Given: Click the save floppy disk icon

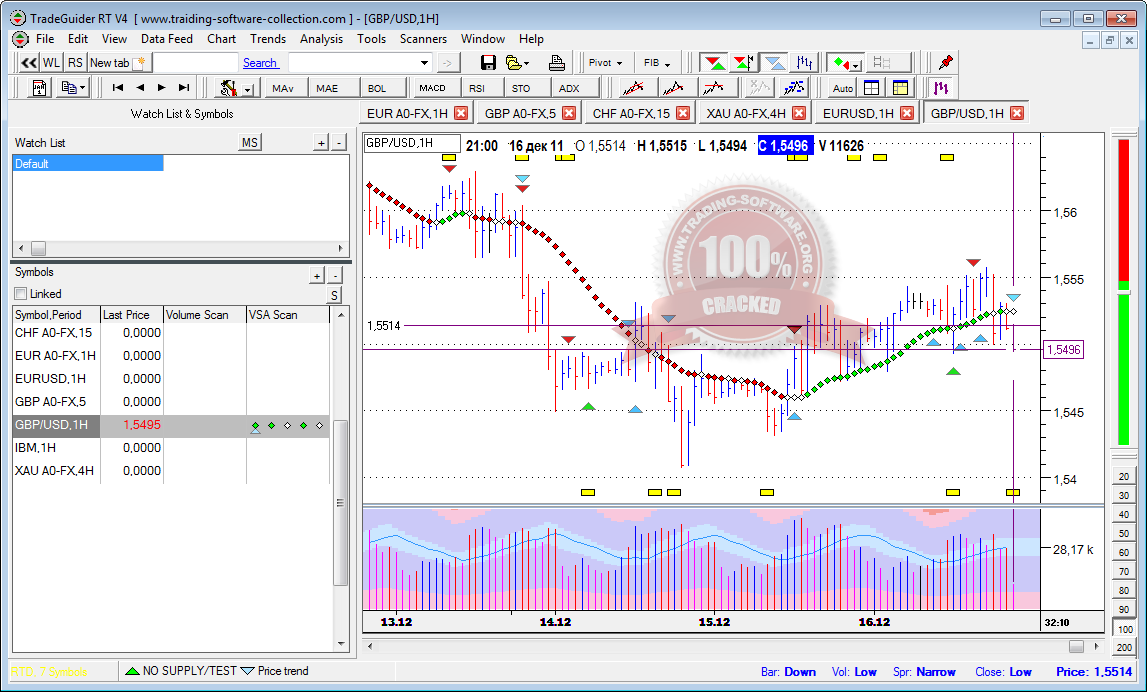Looking at the screenshot, I should pyautogui.click(x=488, y=63).
